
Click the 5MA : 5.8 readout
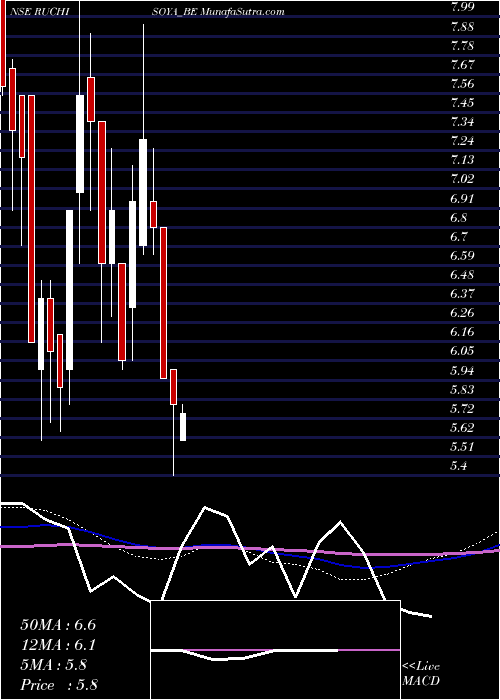click(54, 665)
